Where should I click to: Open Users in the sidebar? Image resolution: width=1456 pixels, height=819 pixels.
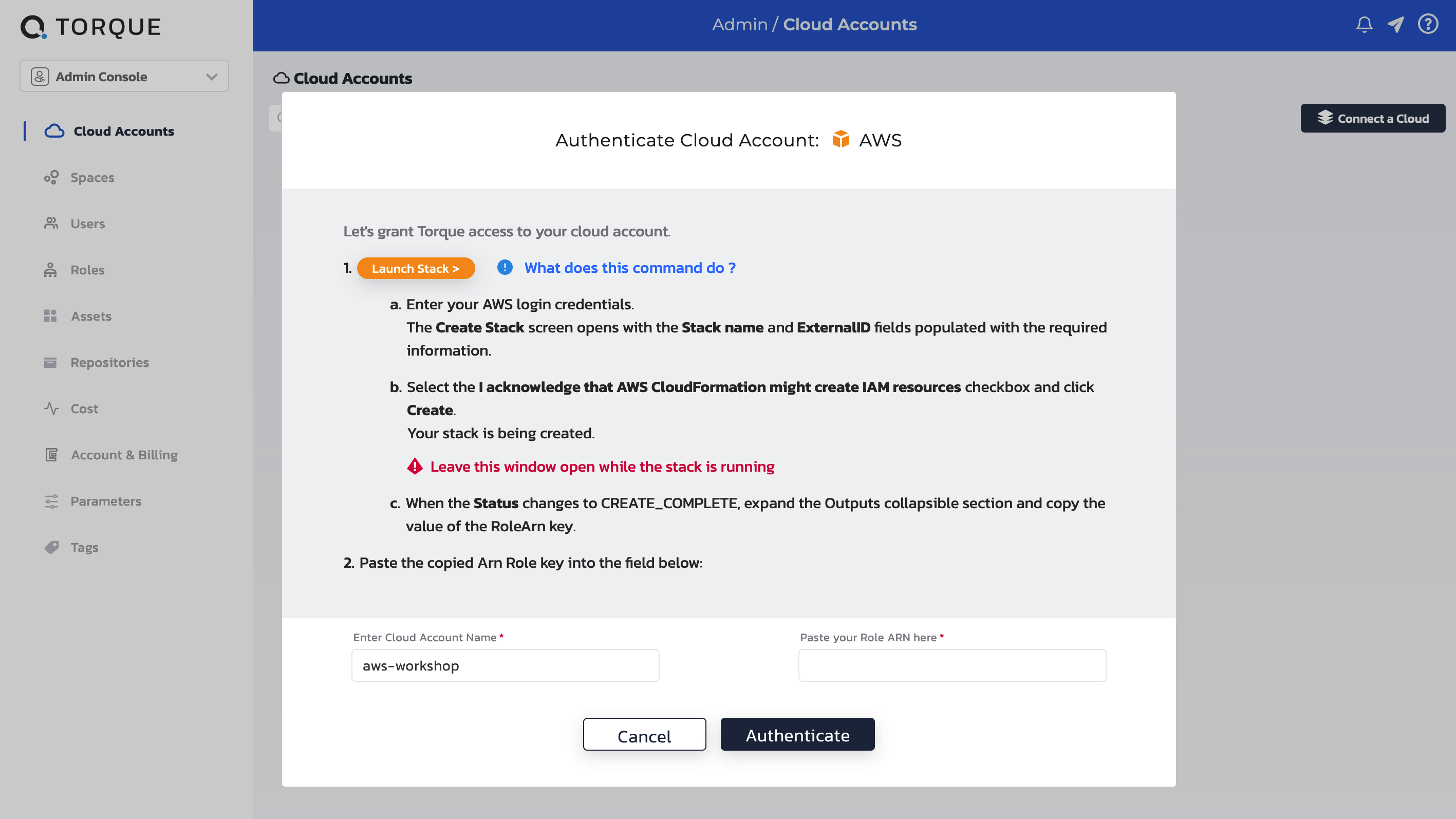[x=88, y=224]
